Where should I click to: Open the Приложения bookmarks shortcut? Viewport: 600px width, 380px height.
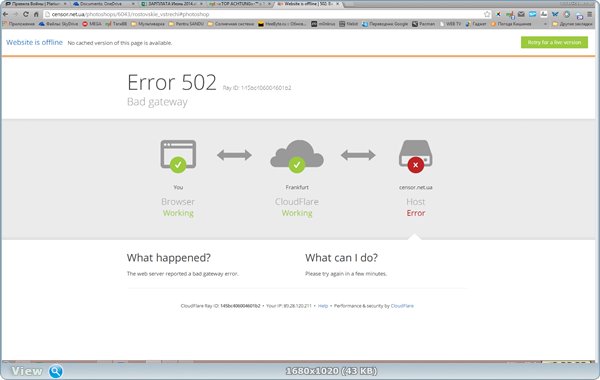pos(19,24)
